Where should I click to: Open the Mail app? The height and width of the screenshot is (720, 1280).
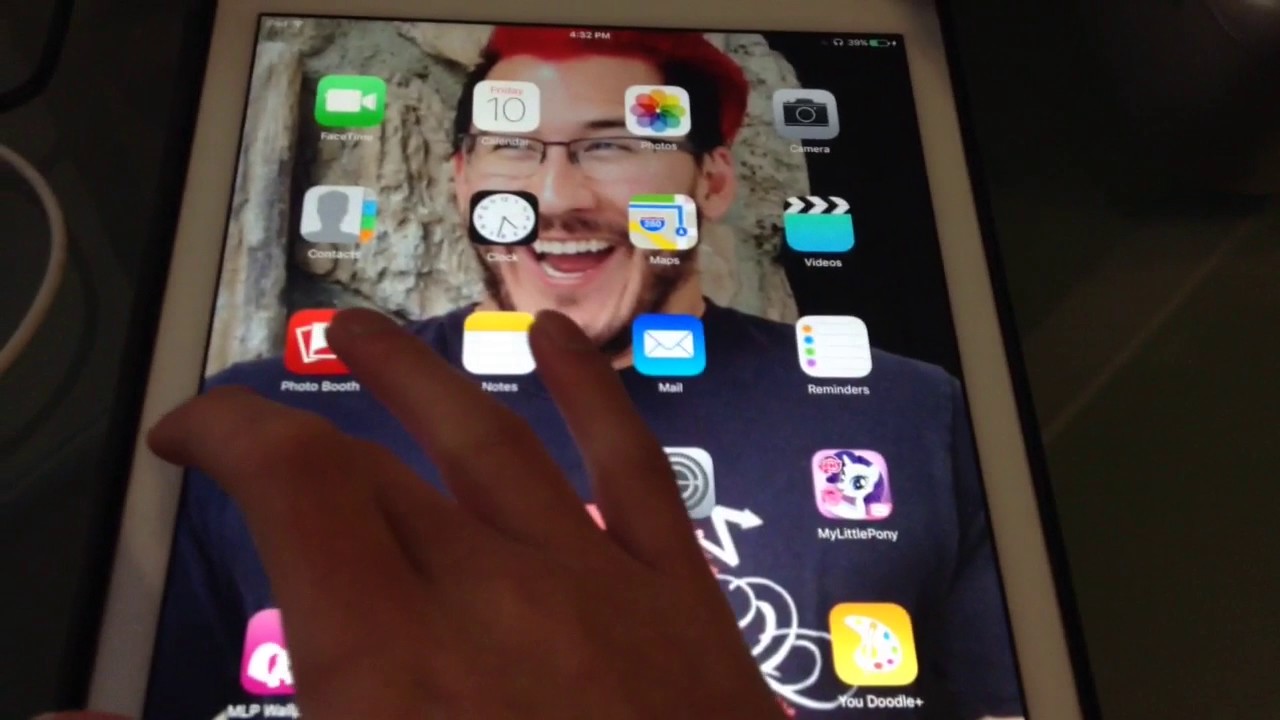[669, 346]
